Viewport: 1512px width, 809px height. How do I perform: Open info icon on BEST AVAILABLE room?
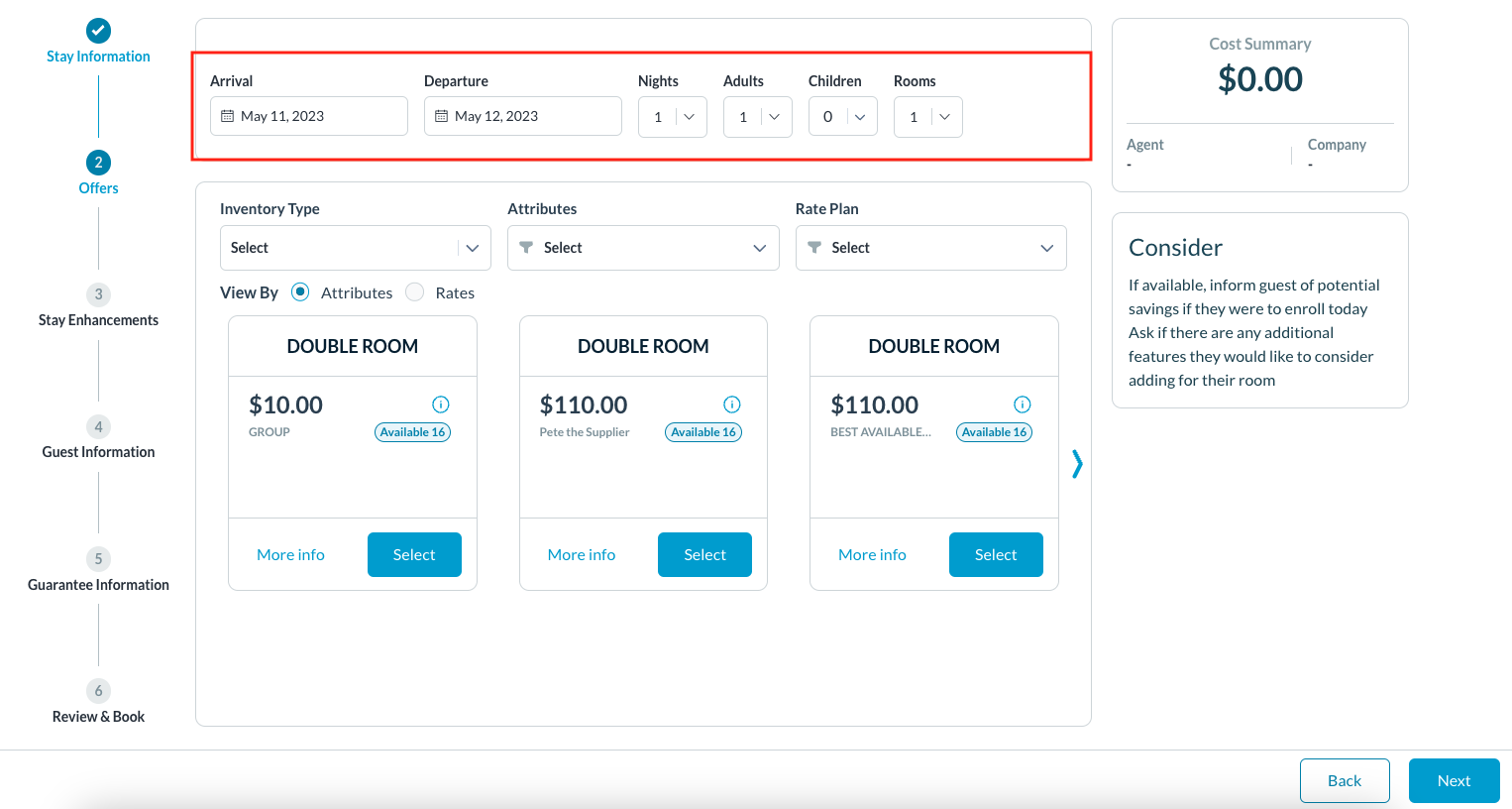[1023, 404]
